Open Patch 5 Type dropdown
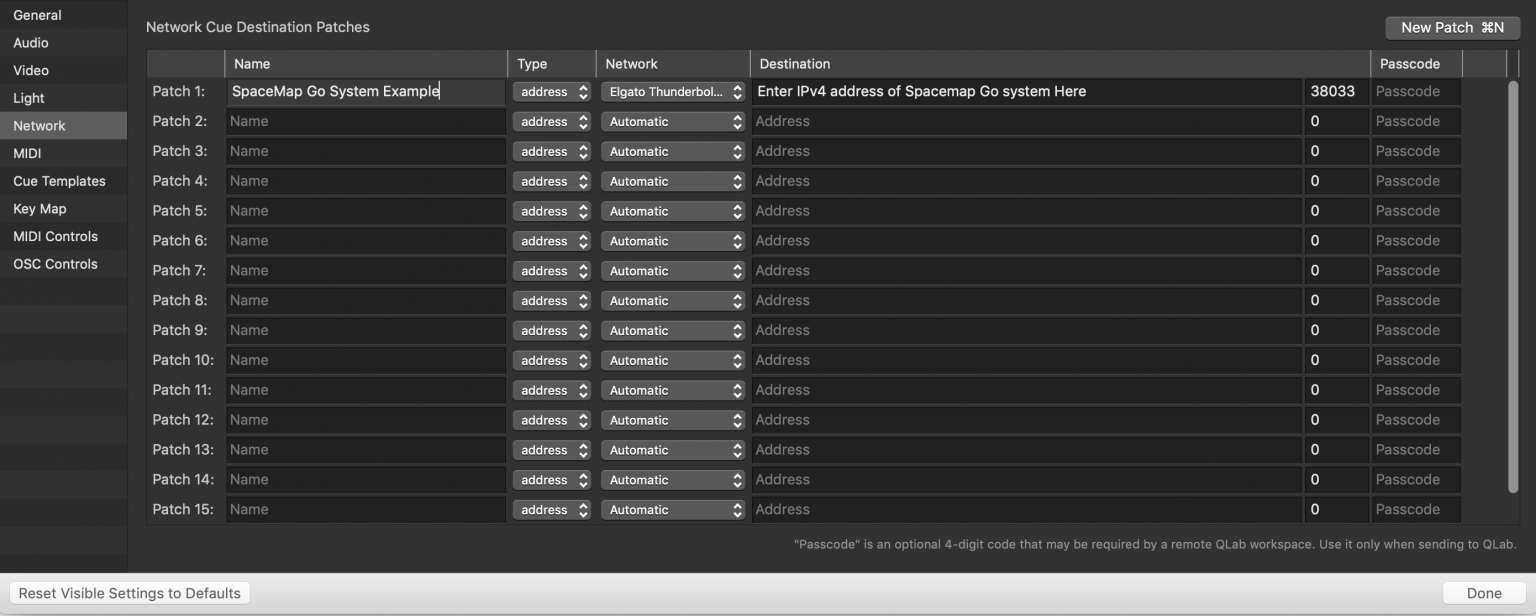Image resolution: width=1536 pixels, height=616 pixels. [552, 211]
